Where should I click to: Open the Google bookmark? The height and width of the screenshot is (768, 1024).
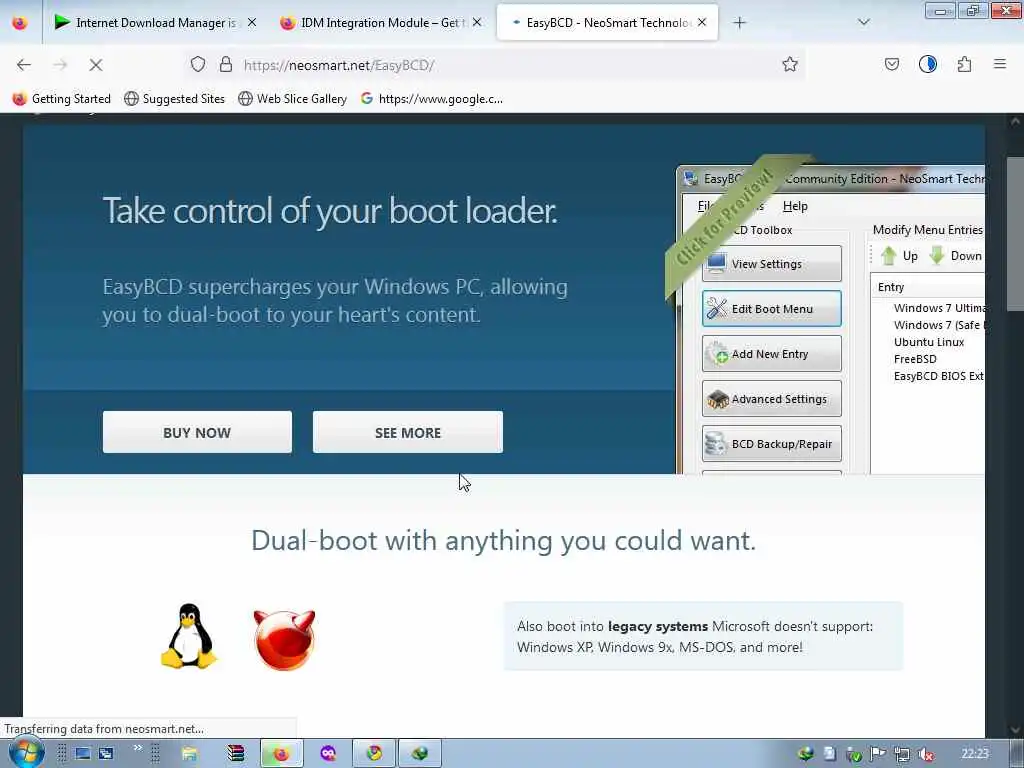click(432, 99)
